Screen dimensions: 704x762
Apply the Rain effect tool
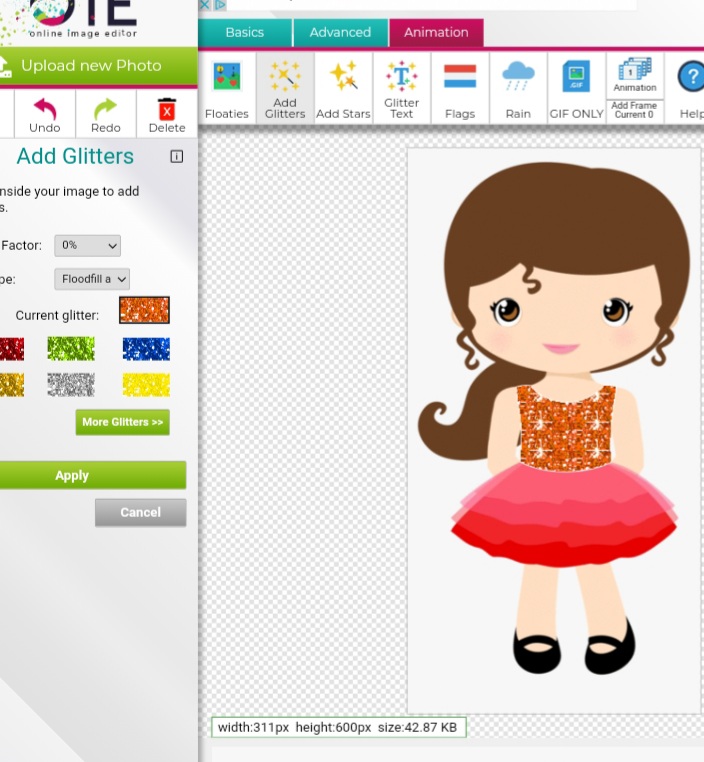click(518, 88)
